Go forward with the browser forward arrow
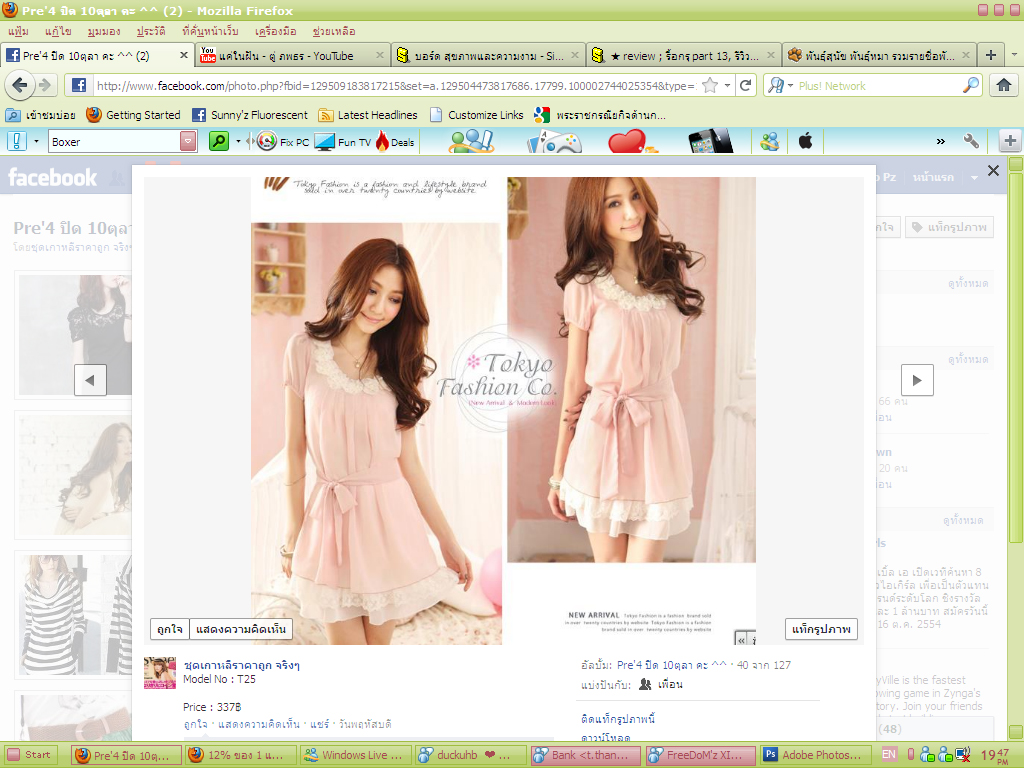Image resolution: width=1024 pixels, height=768 pixels. [x=44, y=85]
